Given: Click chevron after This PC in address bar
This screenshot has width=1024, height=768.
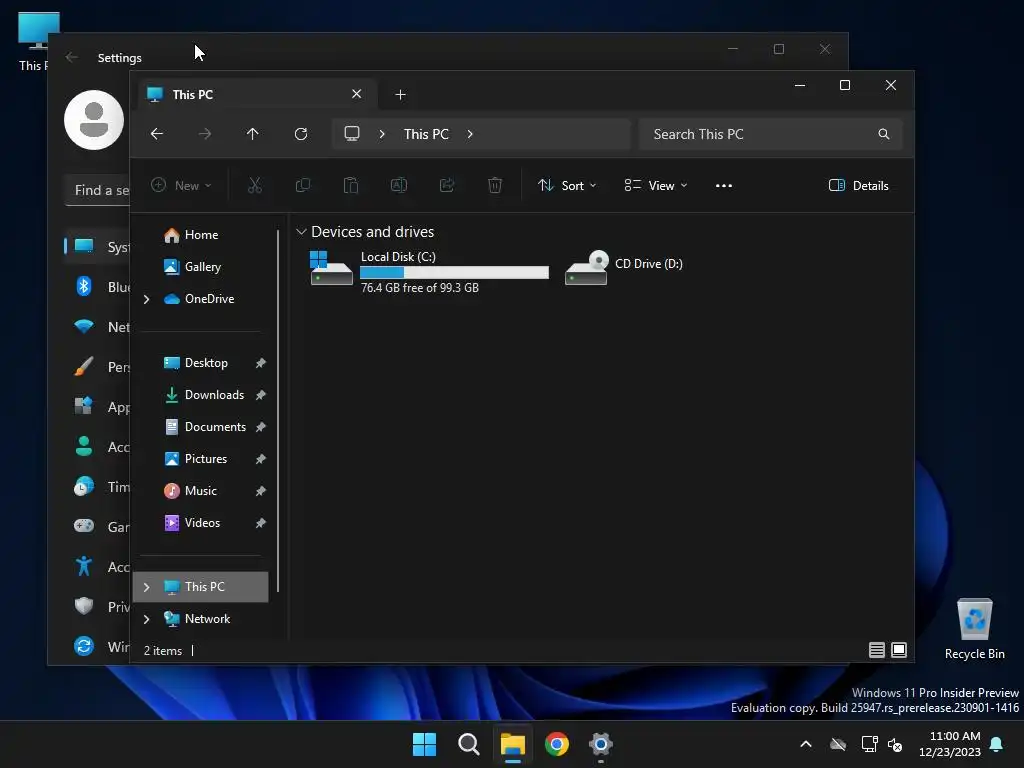Looking at the screenshot, I should pos(470,134).
